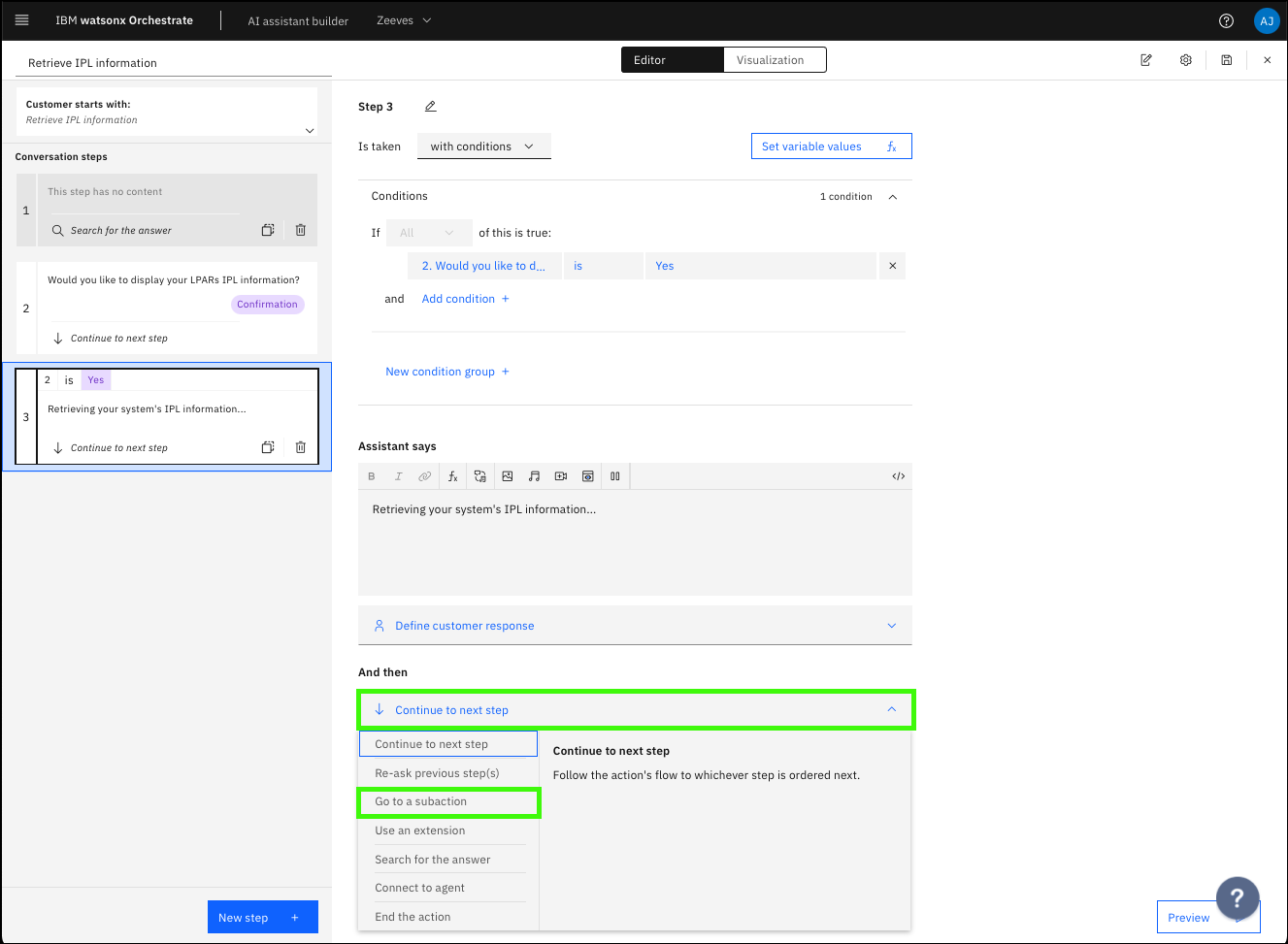Click the audio music note icon
Screen dimensions: 1288x944
534,476
